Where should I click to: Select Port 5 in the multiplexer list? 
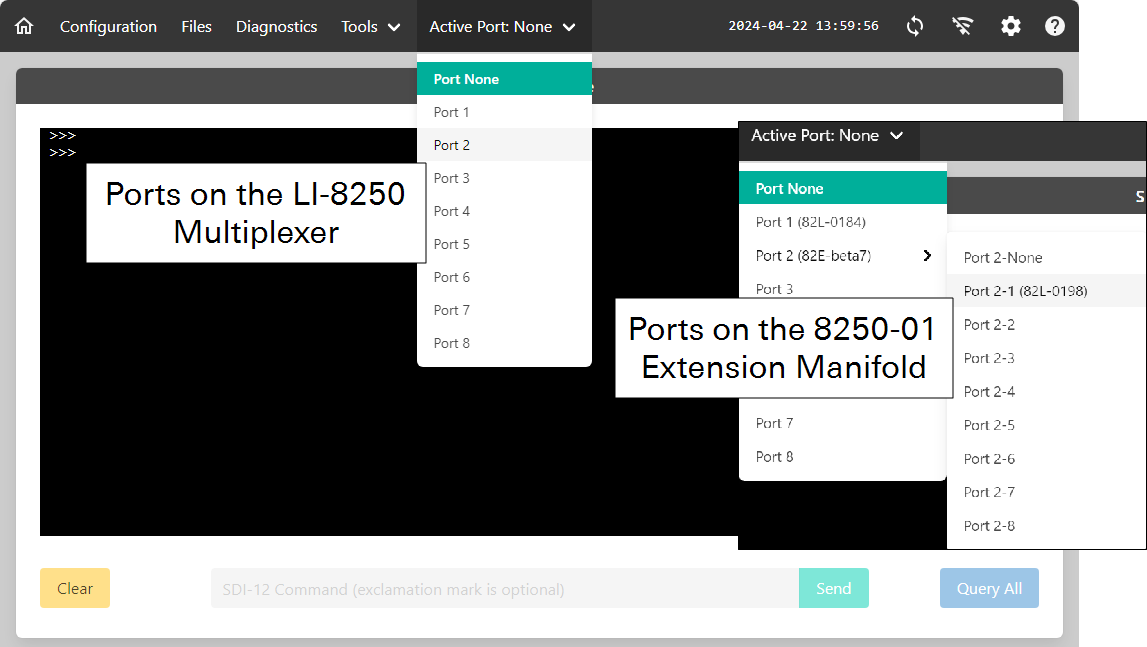[x=504, y=244]
